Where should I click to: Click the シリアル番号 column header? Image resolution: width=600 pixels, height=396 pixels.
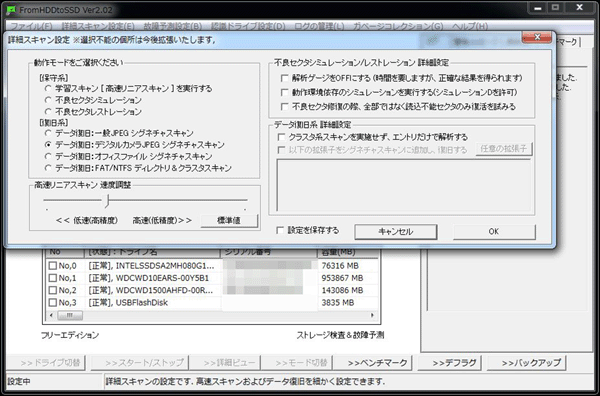point(269,252)
